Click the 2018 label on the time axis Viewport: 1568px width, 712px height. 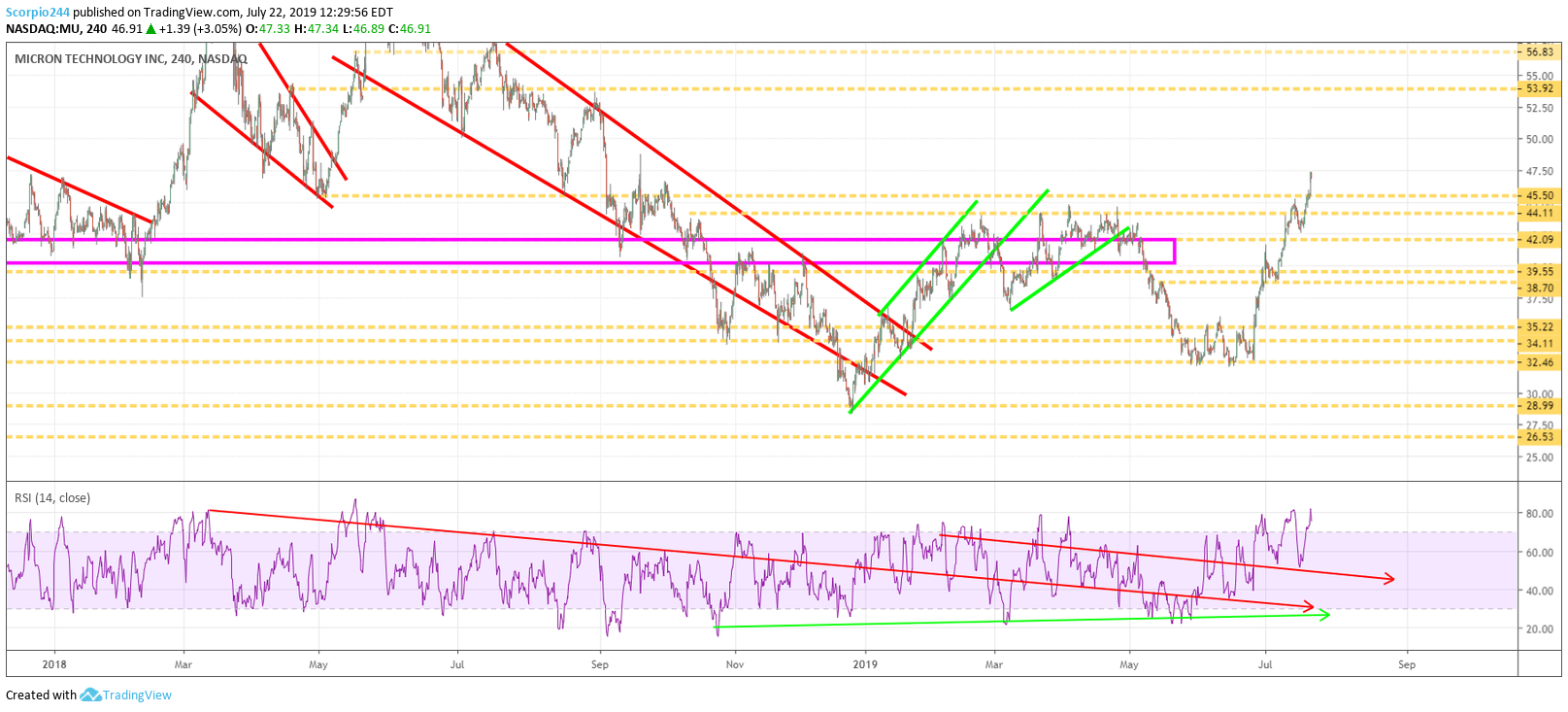[x=54, y=664]
